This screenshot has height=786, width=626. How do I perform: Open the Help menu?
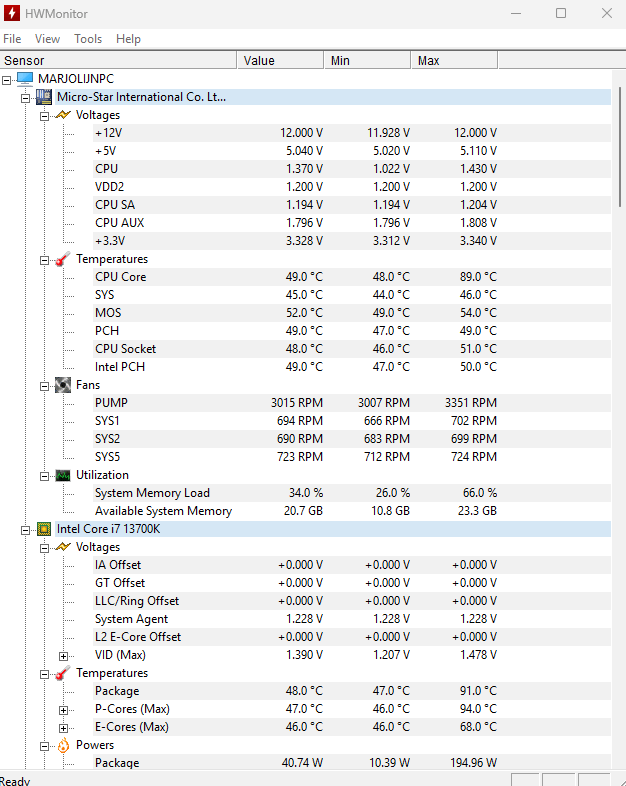(x=128, y=39)
